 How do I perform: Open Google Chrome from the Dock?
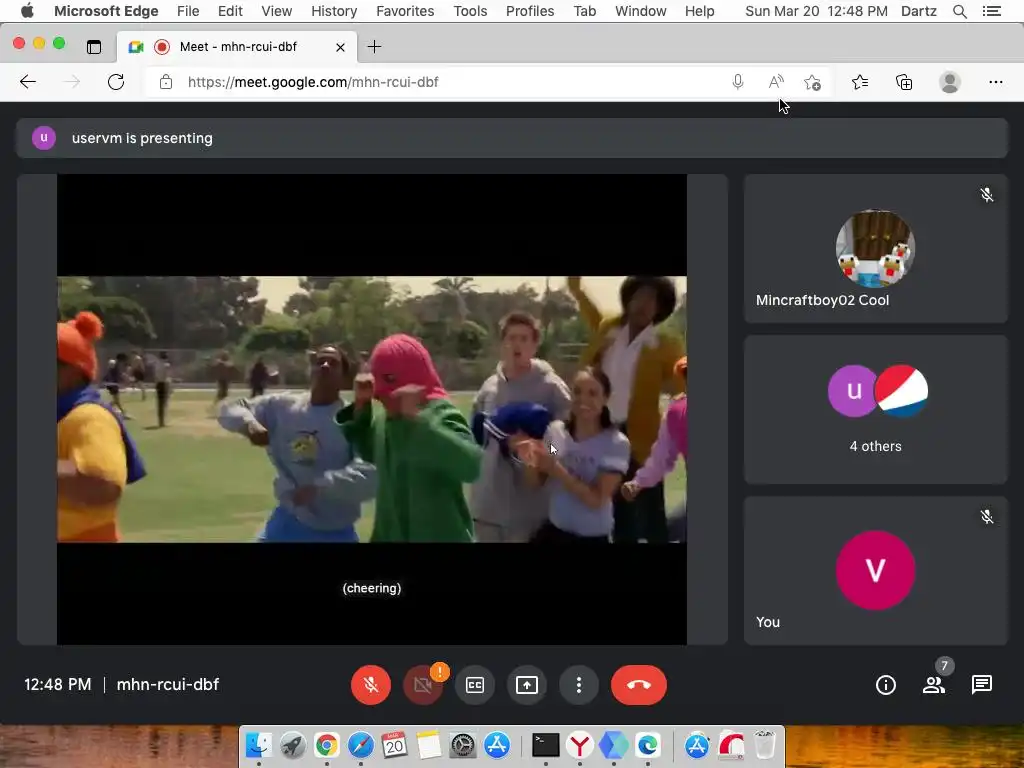click(x=327, y=744)
